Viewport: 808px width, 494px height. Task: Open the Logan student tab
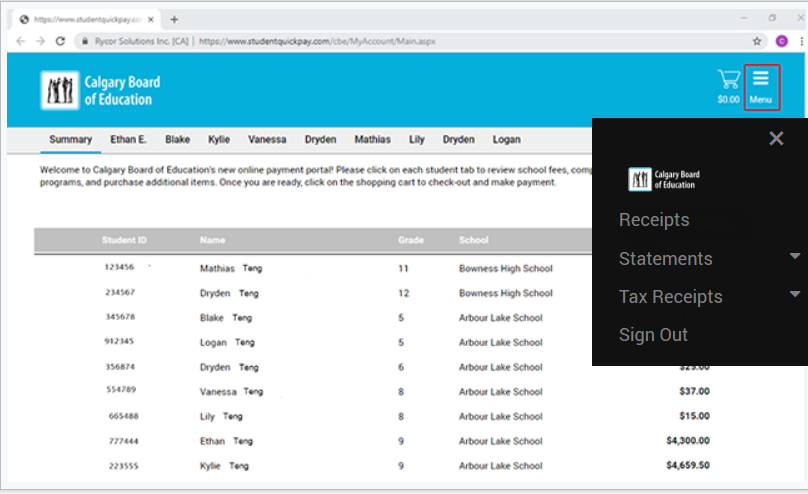tap(506, 140)
